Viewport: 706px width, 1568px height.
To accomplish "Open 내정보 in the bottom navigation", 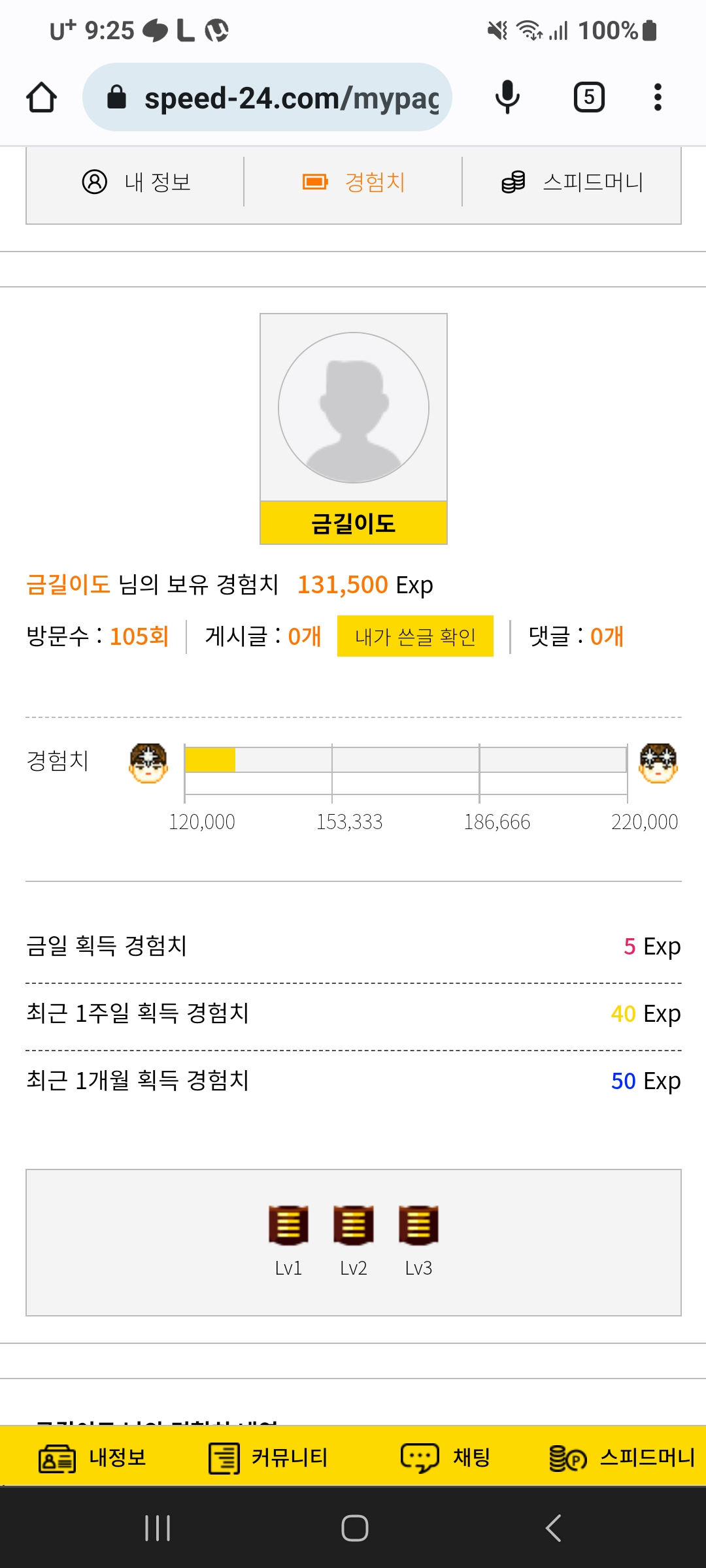I will coord(92,1458).
